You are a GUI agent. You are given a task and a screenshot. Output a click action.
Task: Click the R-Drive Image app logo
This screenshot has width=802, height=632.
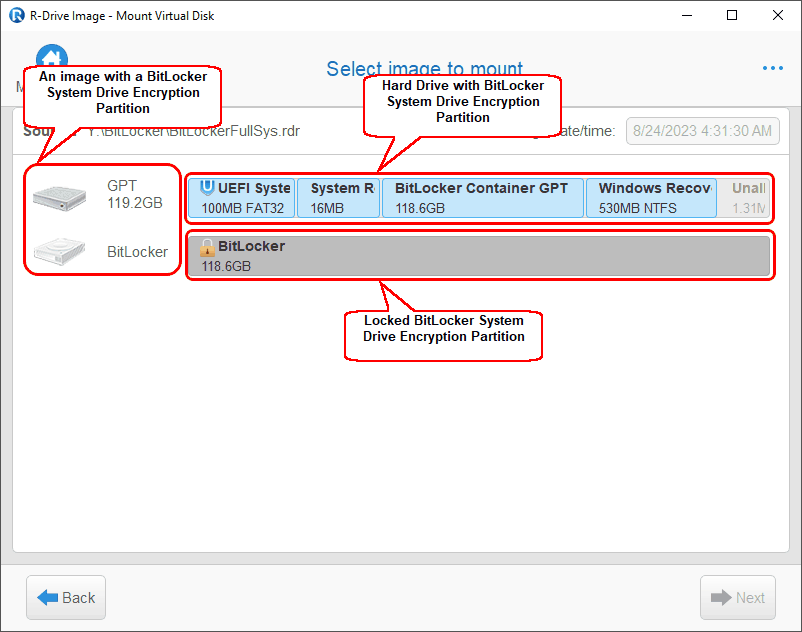16,15
